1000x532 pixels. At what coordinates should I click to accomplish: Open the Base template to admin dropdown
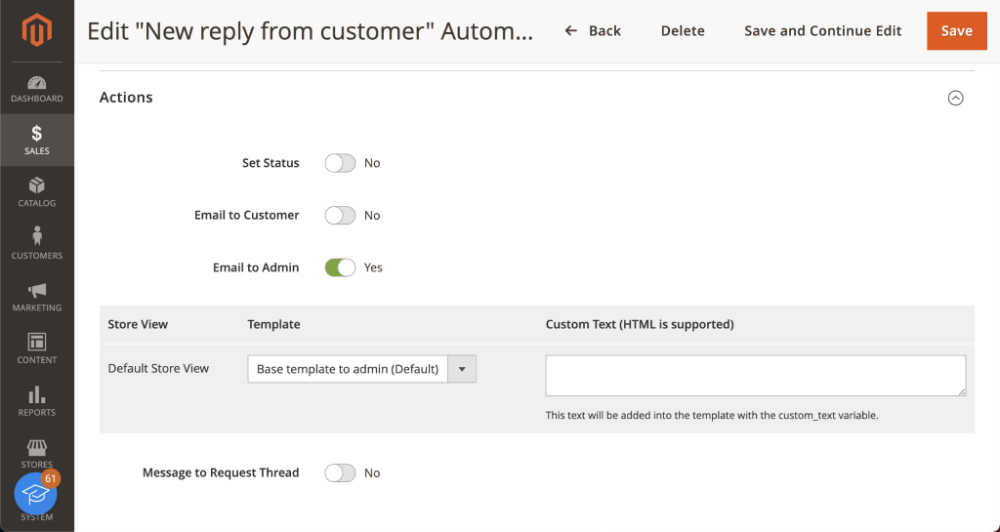[x=362, y=369]
